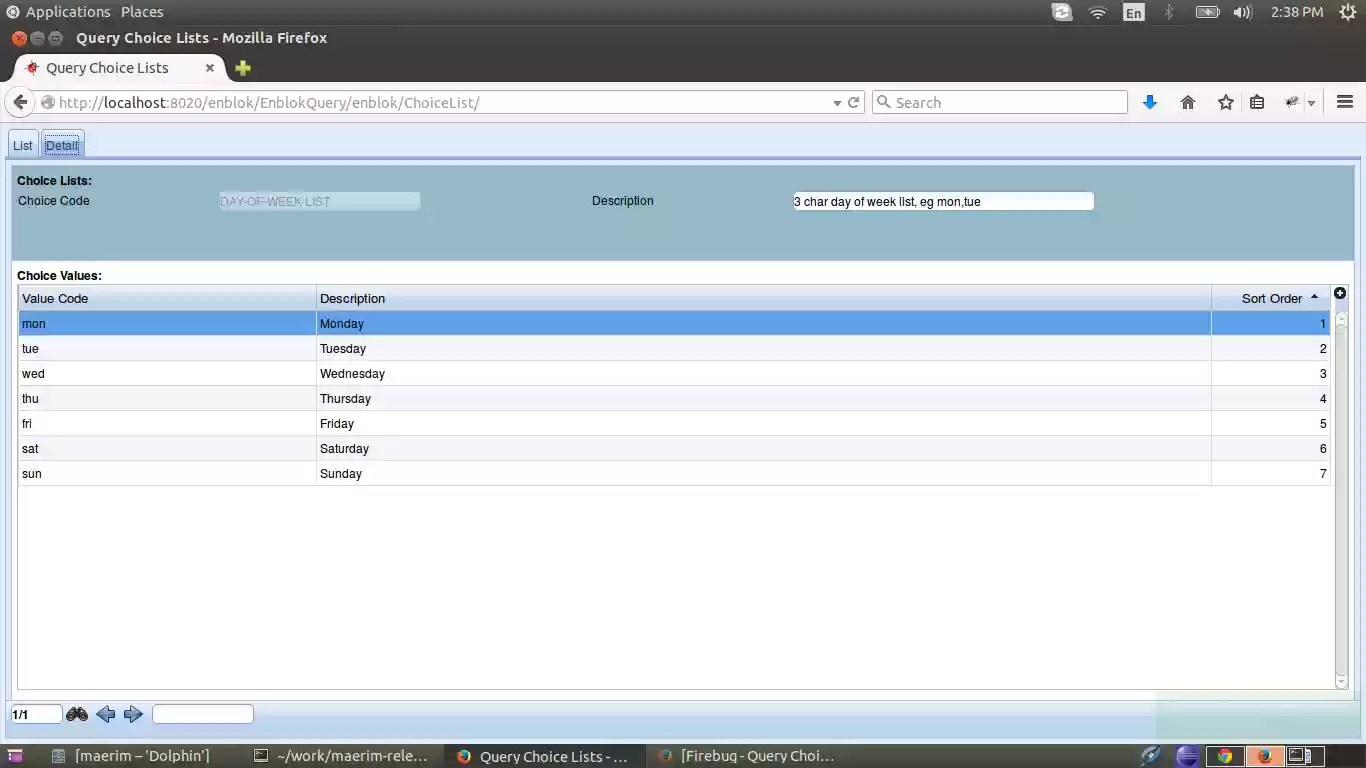The image size is (1366, 768).
Task: Click the binoculars search icon in pagination bar
Action: coord(76,713)
